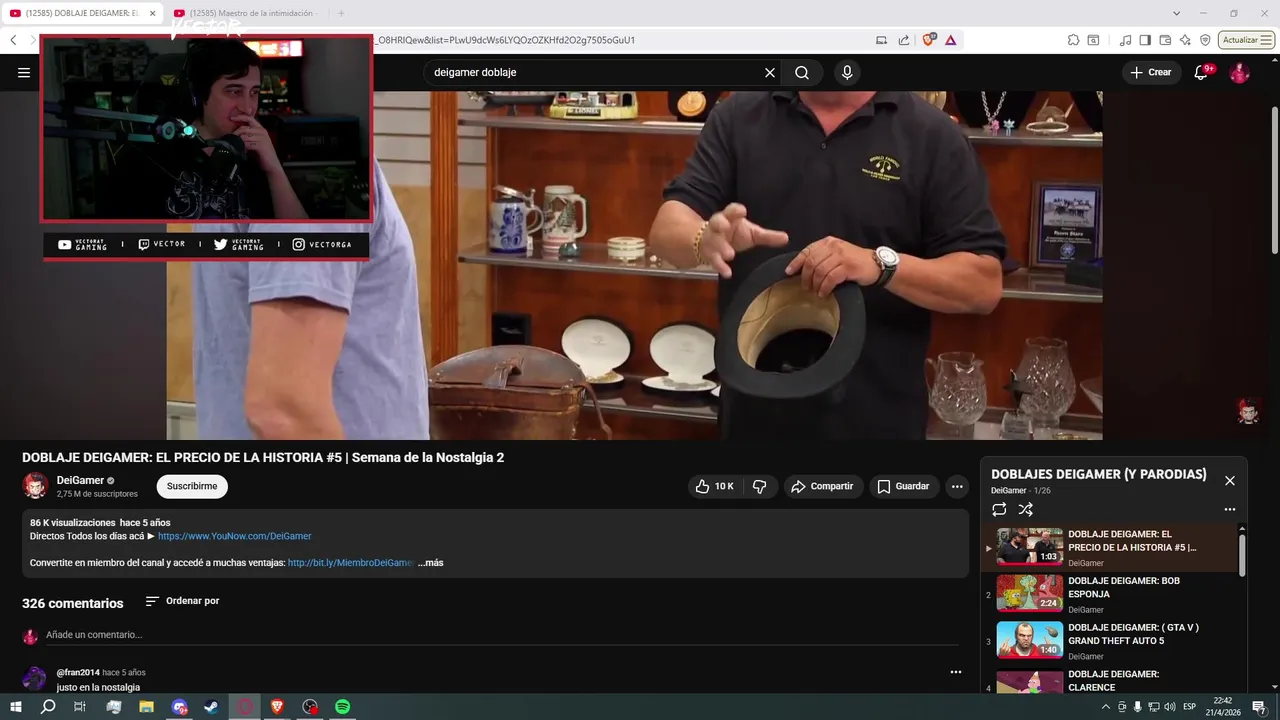Open options menu for @fran2014 comment
1280x720 pixels.
pos(955,672)
